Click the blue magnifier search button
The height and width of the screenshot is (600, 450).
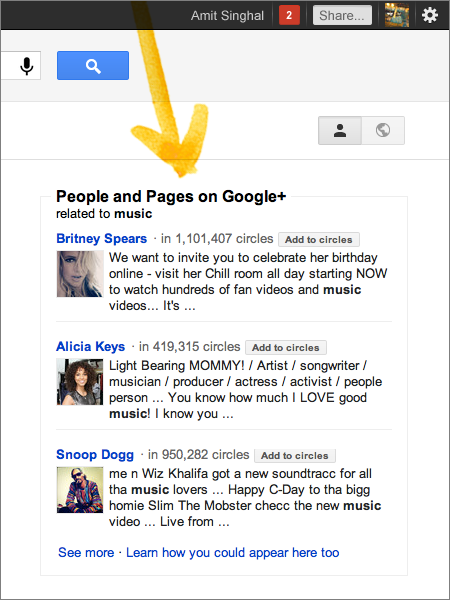tap(93, 65)
